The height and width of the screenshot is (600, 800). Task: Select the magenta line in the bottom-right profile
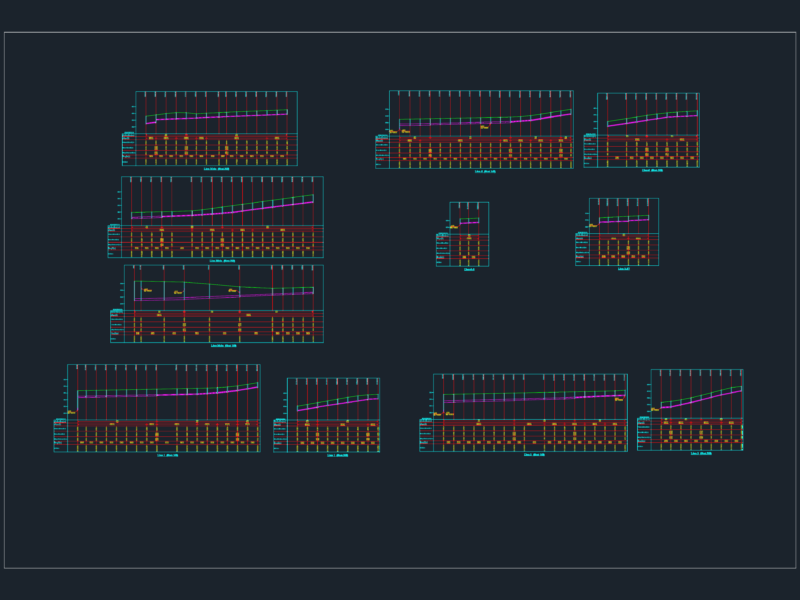[x=701, y=399]
